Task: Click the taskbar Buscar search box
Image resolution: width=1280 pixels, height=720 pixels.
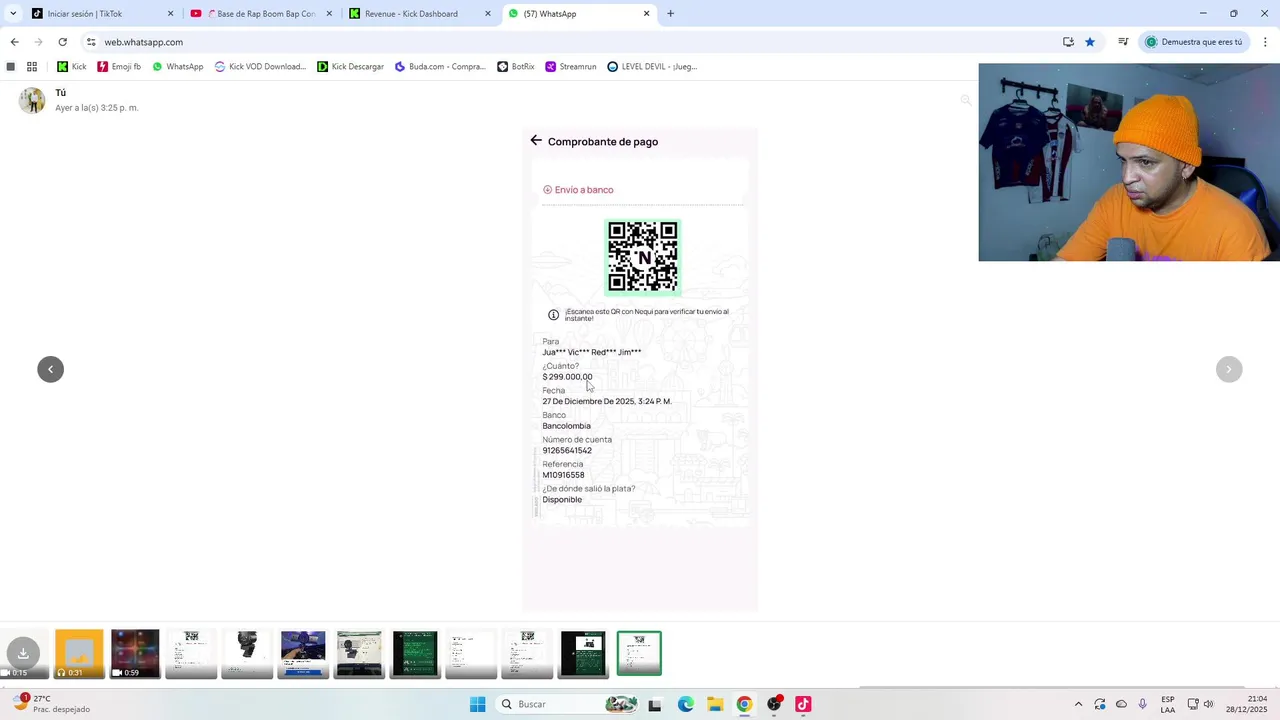Action: pos(568,704)
